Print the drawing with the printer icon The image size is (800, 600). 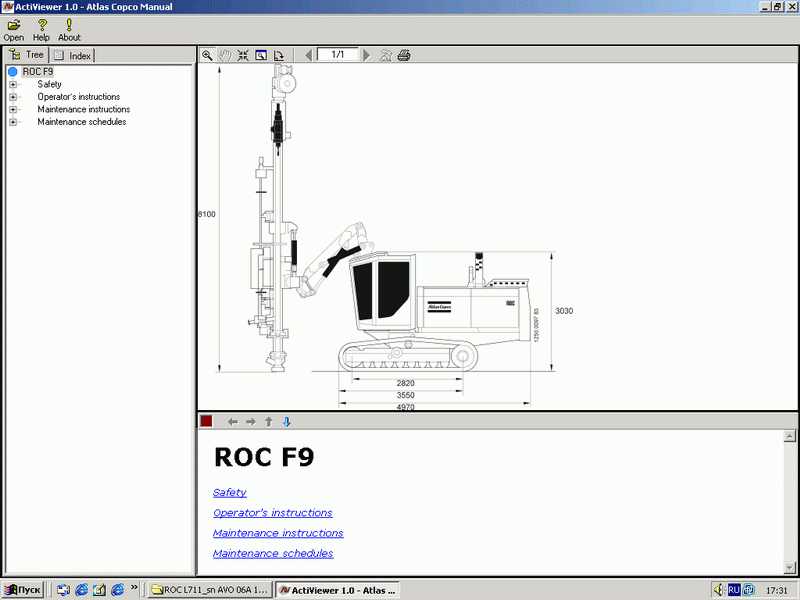(403, 56)
